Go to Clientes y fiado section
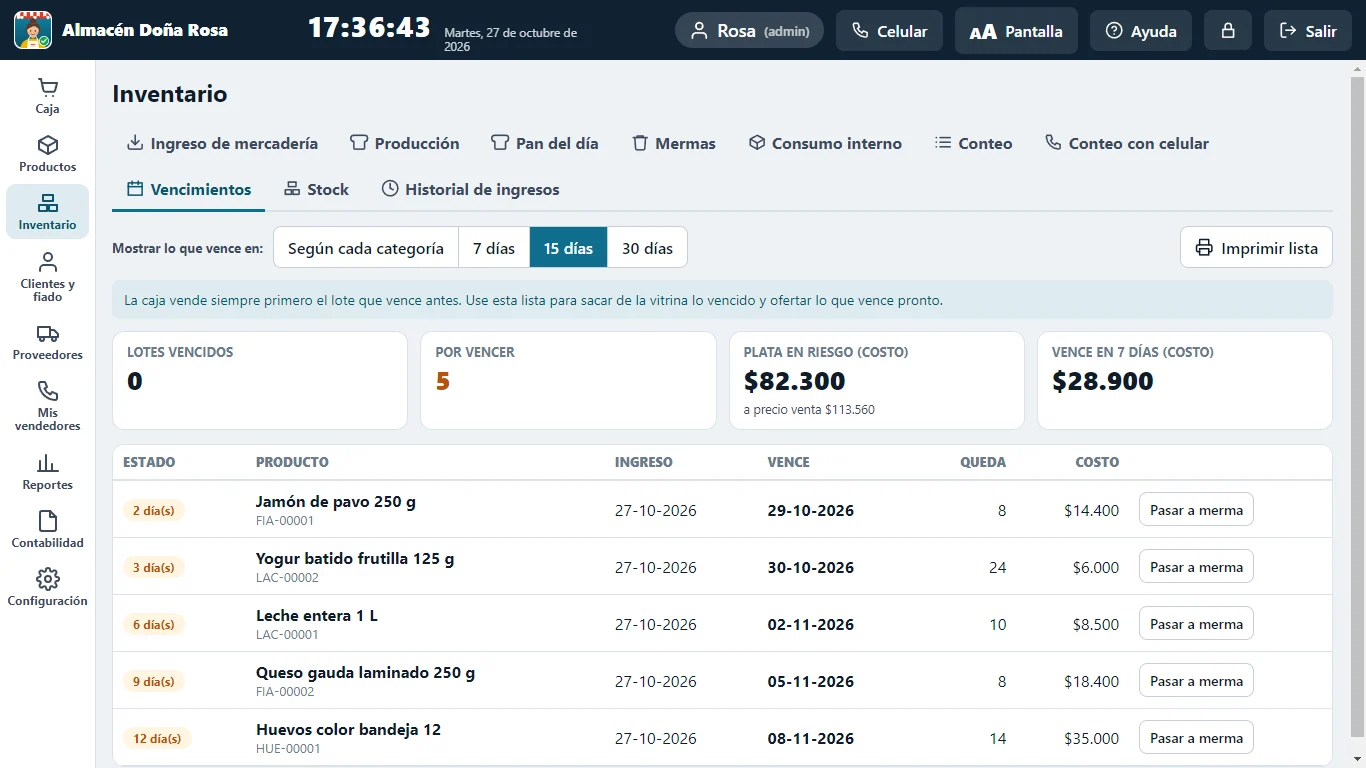Image resolution: width=1366 pixels, height=768 pixels. pyautogui.click(x=47, y=276)
